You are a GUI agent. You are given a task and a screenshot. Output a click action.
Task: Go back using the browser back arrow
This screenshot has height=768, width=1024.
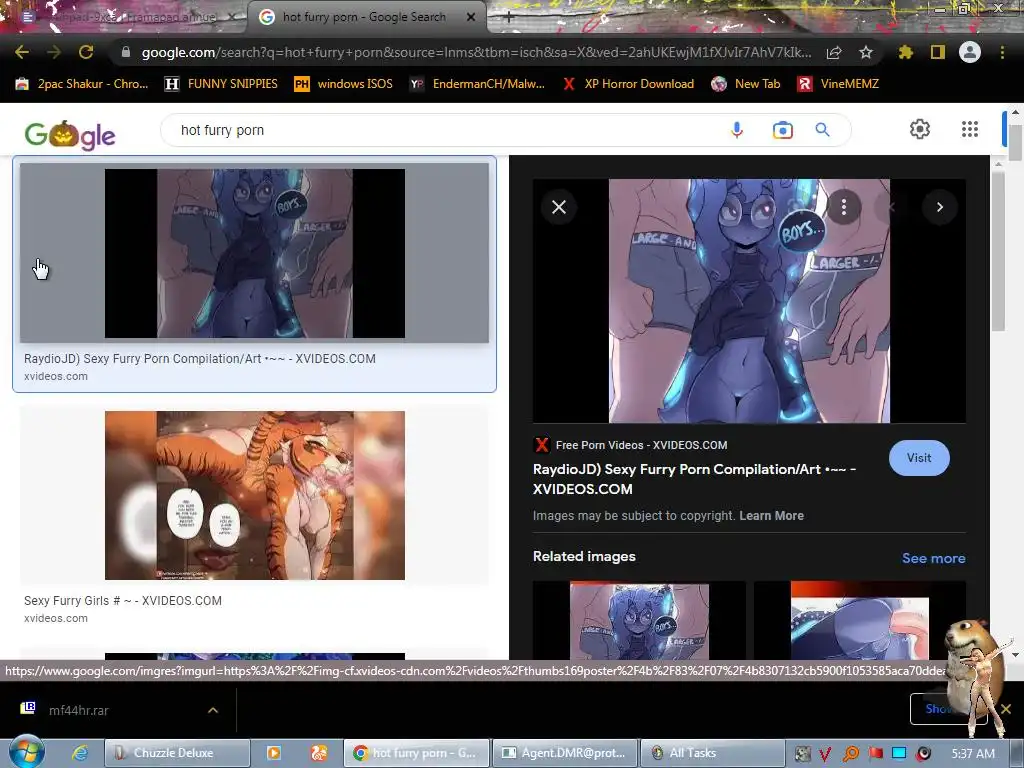point(22,52)
